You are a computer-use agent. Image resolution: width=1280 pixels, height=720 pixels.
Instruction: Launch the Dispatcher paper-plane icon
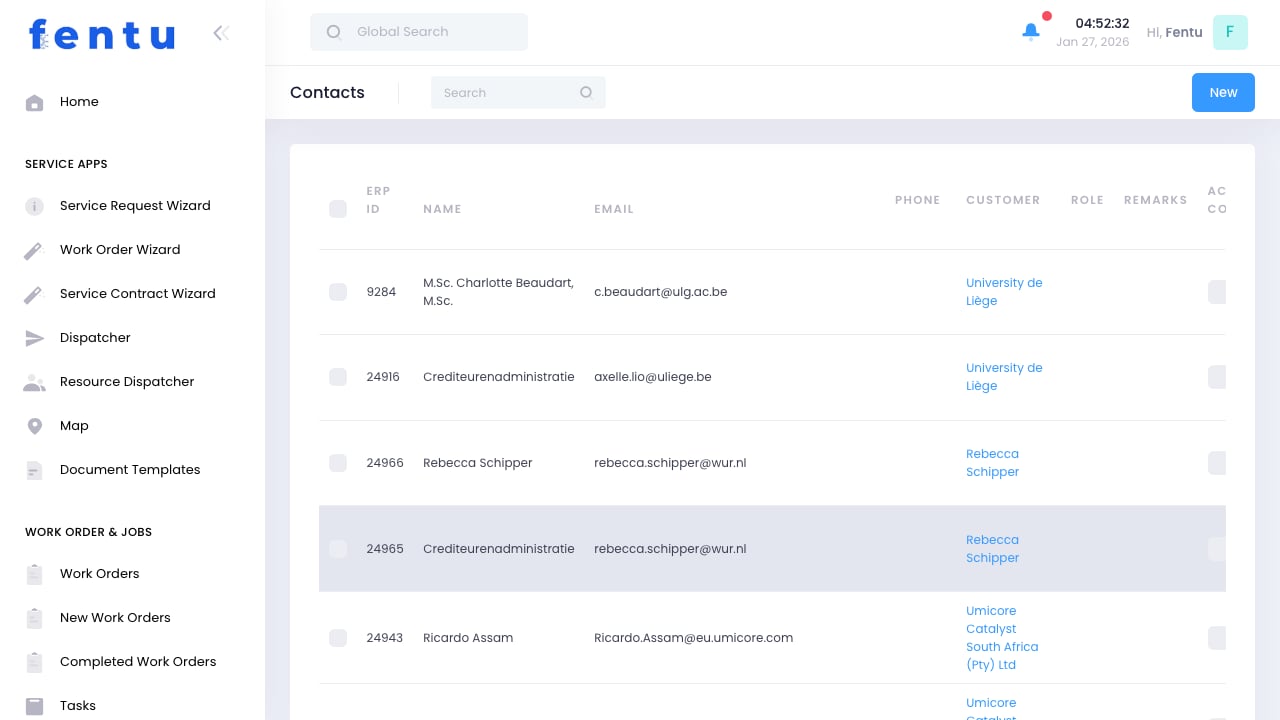[x=34, y=338]
